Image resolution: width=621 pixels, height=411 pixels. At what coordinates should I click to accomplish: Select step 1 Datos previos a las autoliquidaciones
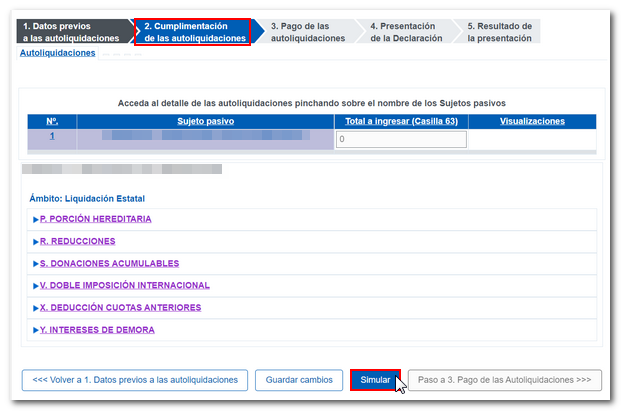71,32
